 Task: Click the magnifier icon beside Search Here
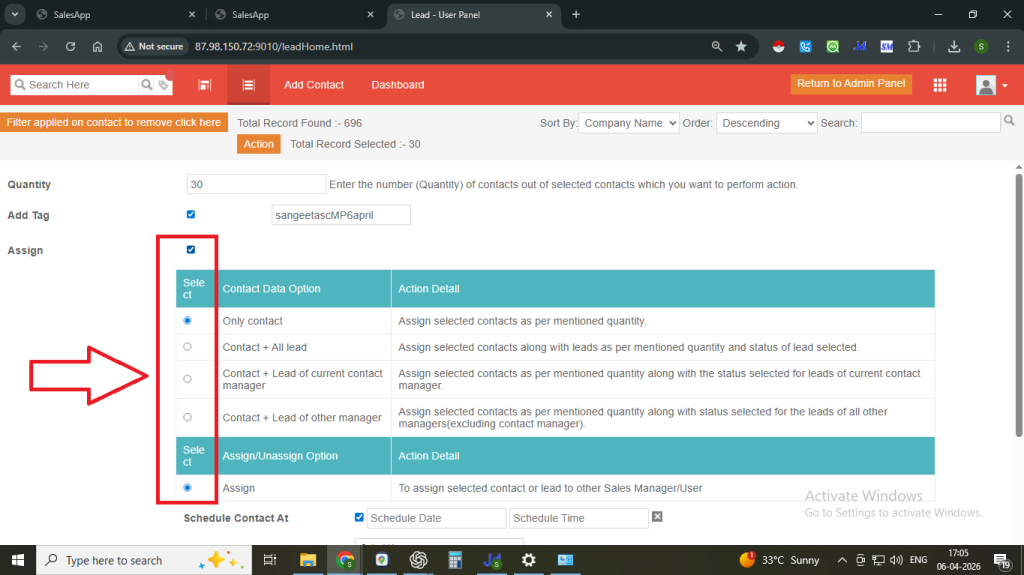[147, 85]
